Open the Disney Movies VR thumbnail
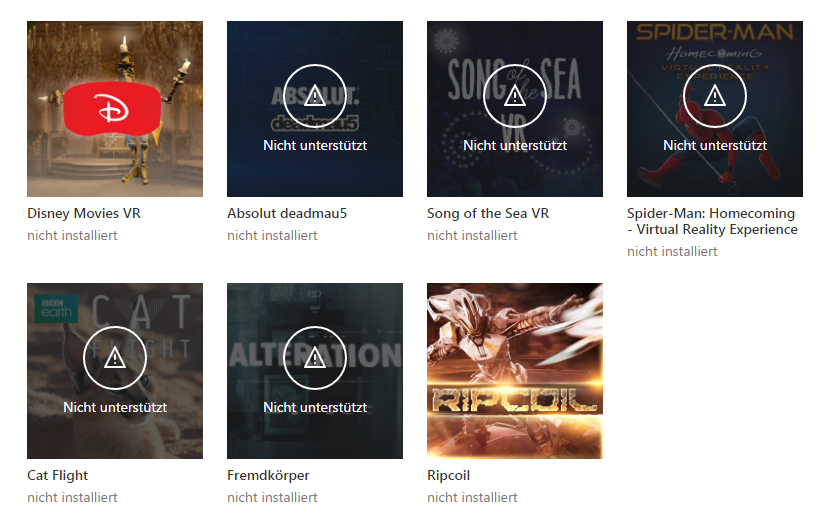The width and height of the screenshot is (836, 520). pyautogui.click(x=115, y=109)
